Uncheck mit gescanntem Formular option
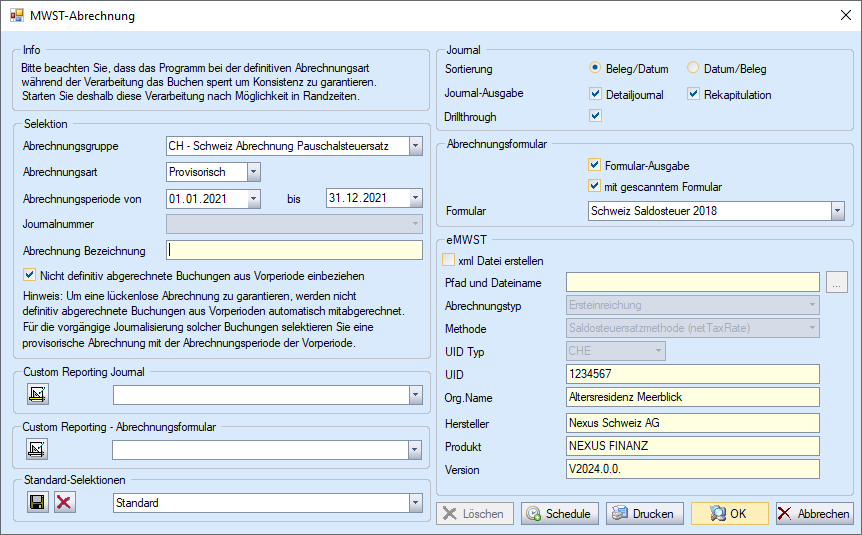The height and width of the screenshot is (535, 862). (x=596, y=186)
